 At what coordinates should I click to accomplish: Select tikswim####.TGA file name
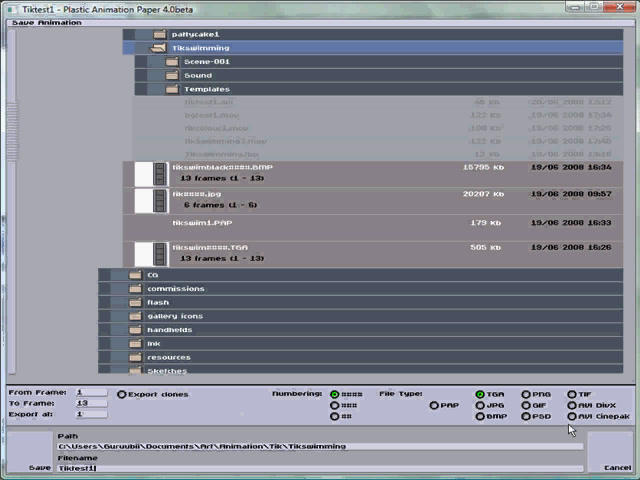coord(210,247)
